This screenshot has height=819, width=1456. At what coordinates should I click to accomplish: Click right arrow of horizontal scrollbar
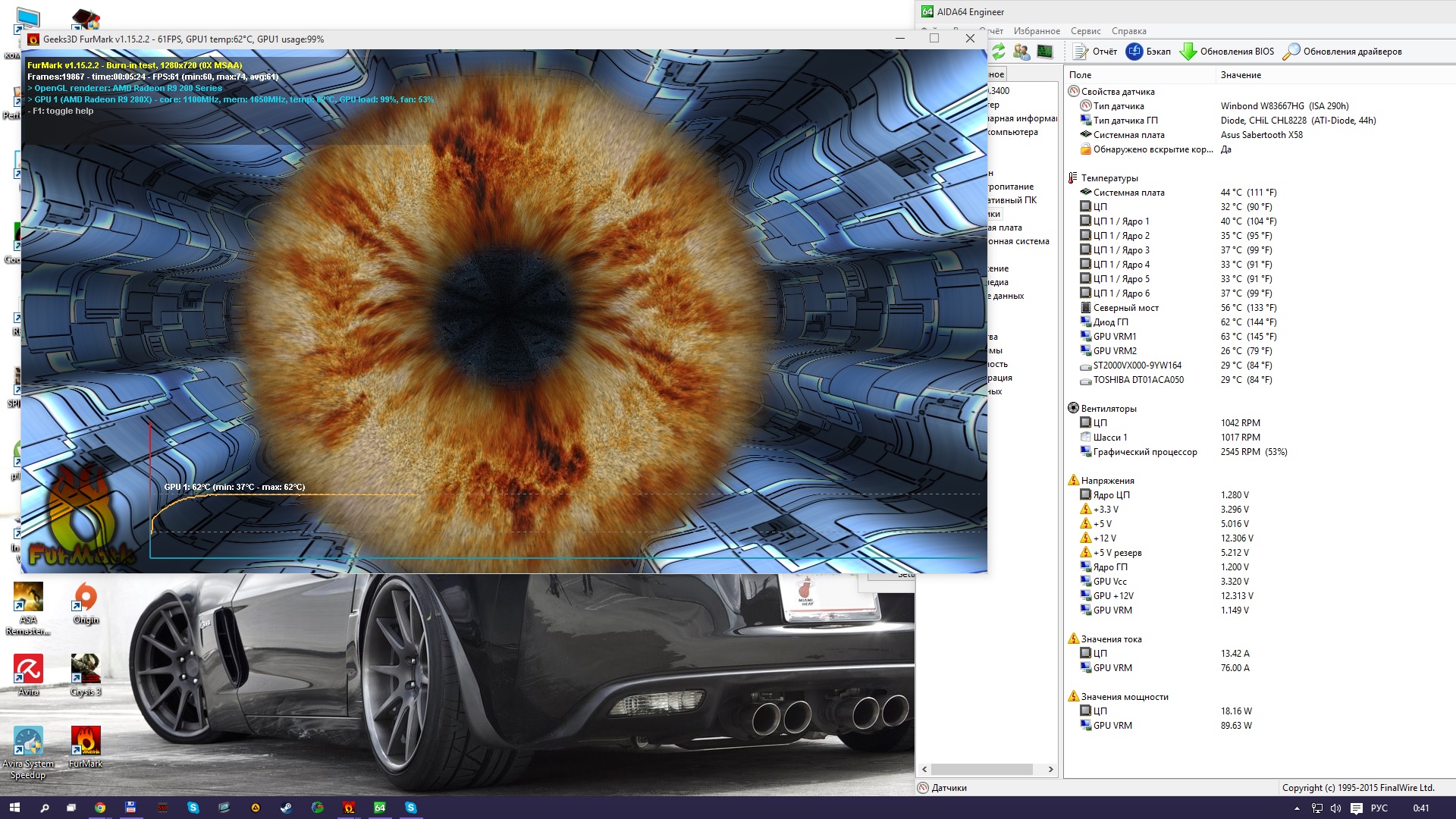pyautogui.click(x=1050, y=769)
